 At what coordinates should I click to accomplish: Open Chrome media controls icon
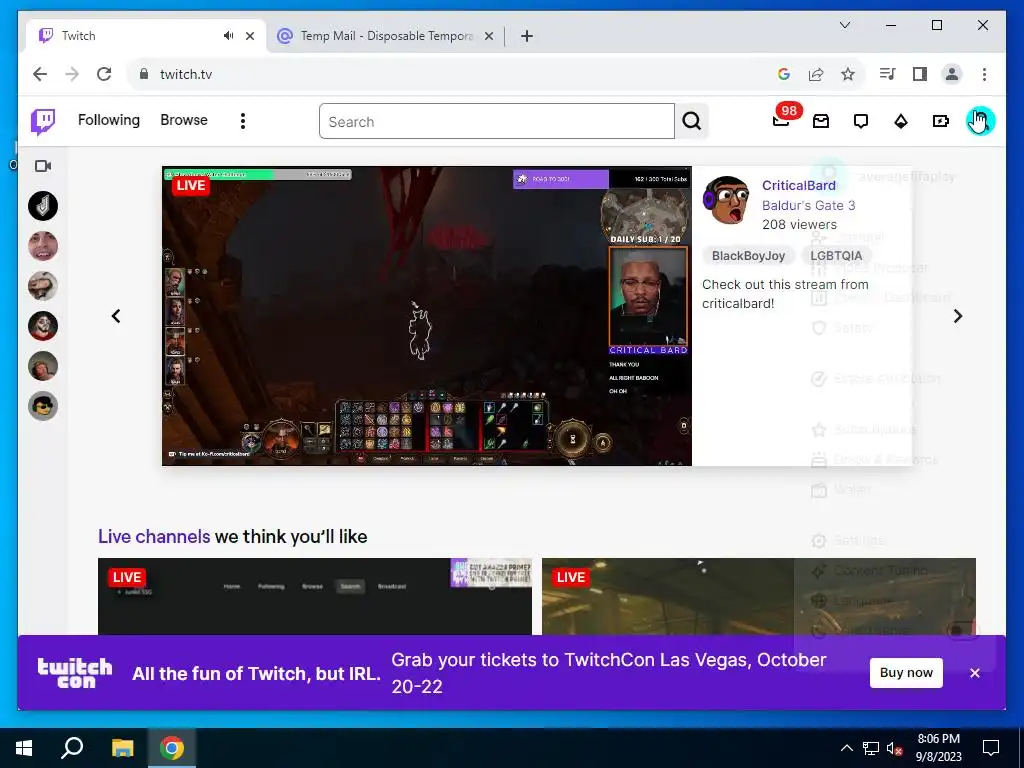pos(888,74)
